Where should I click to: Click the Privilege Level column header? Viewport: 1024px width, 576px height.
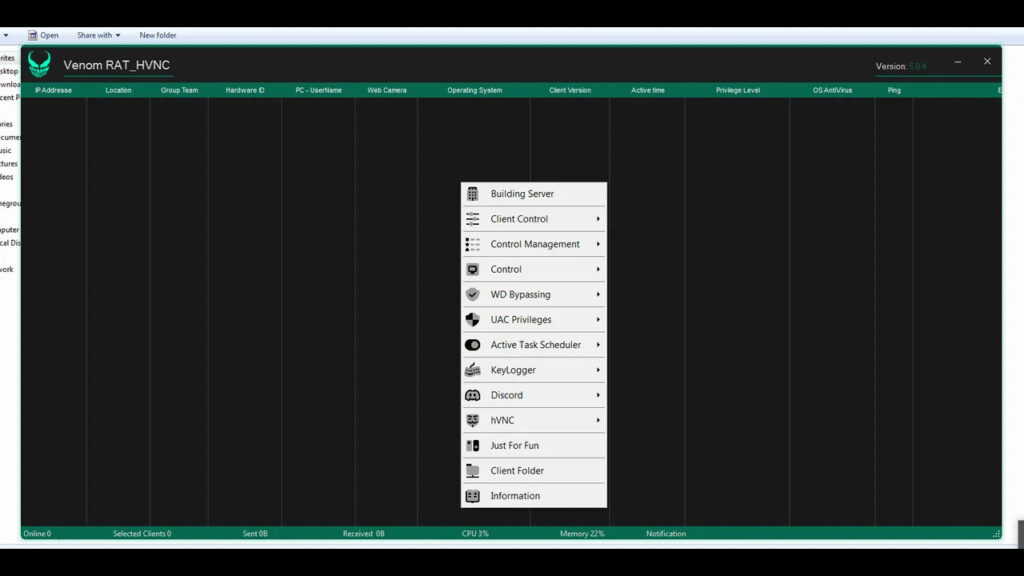[738, 90]
